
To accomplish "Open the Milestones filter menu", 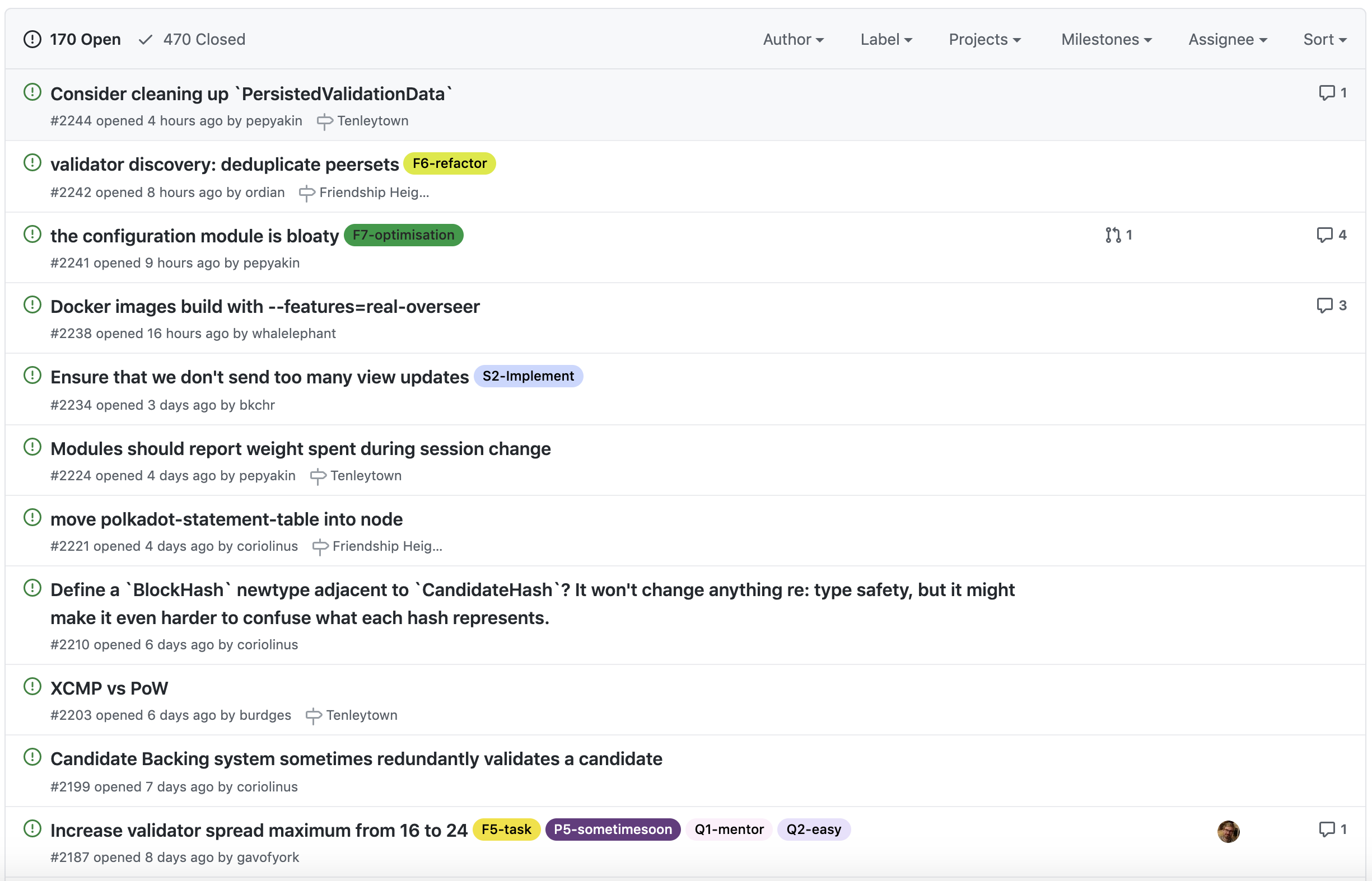I will 1106,40.
